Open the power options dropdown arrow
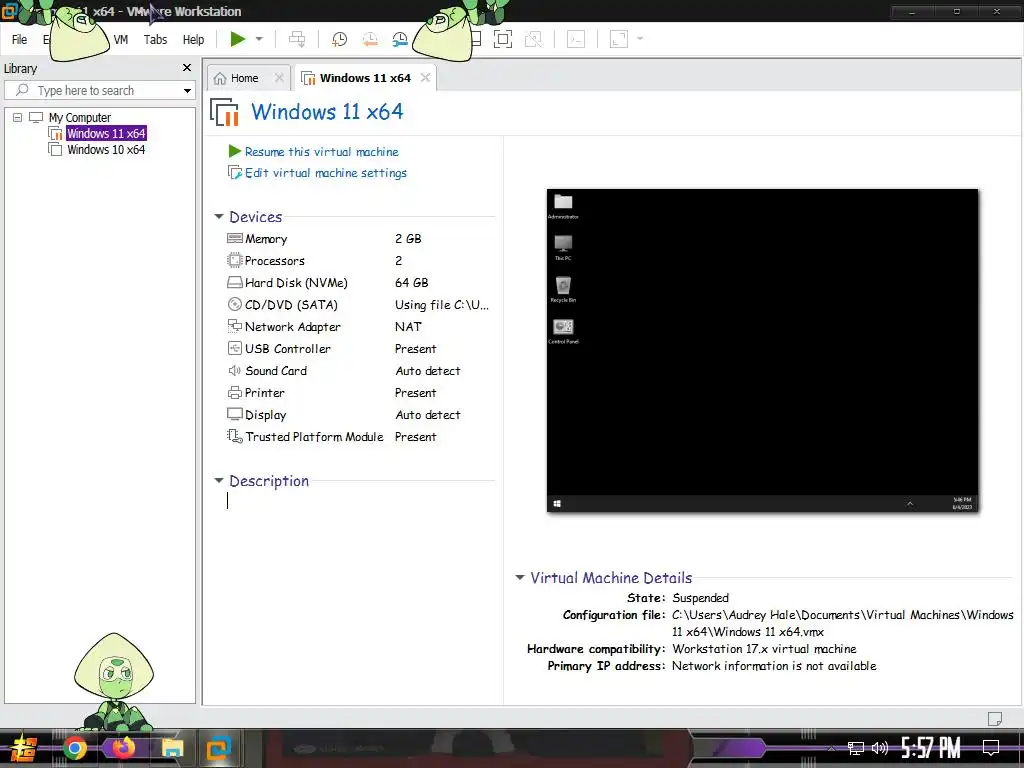1024x768 pixels. [259, 39]
